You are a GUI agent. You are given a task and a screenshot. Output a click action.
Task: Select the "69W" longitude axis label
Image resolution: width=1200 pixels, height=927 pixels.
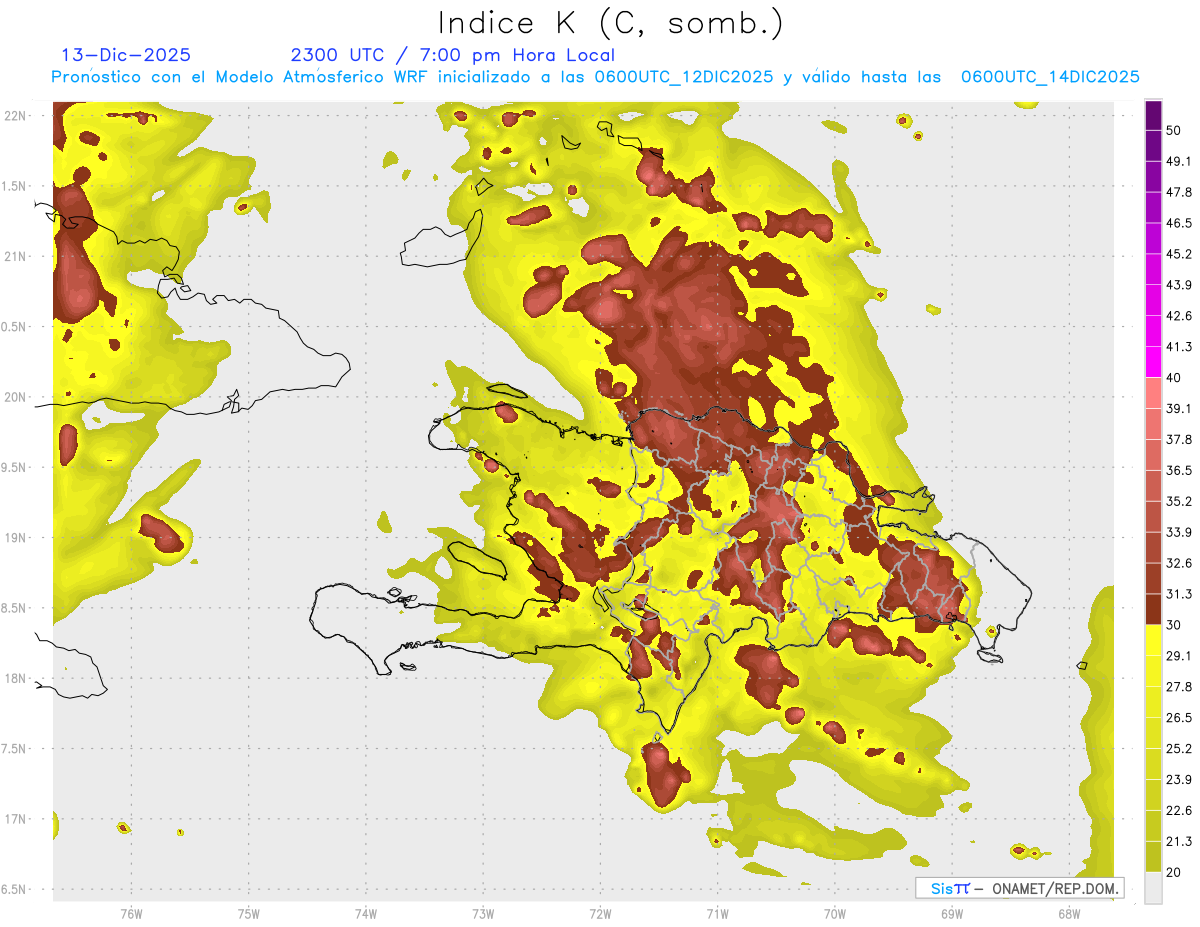(951, 913)
